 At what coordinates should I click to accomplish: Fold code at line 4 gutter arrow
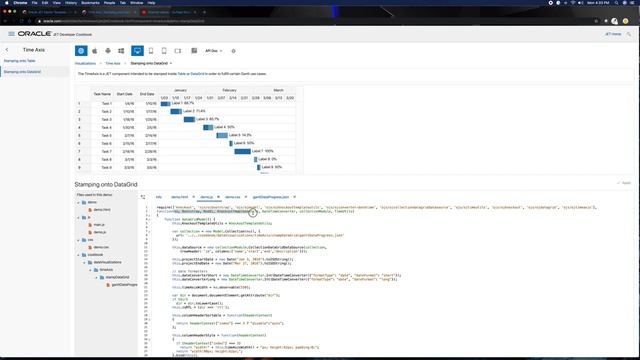(149, 220)
